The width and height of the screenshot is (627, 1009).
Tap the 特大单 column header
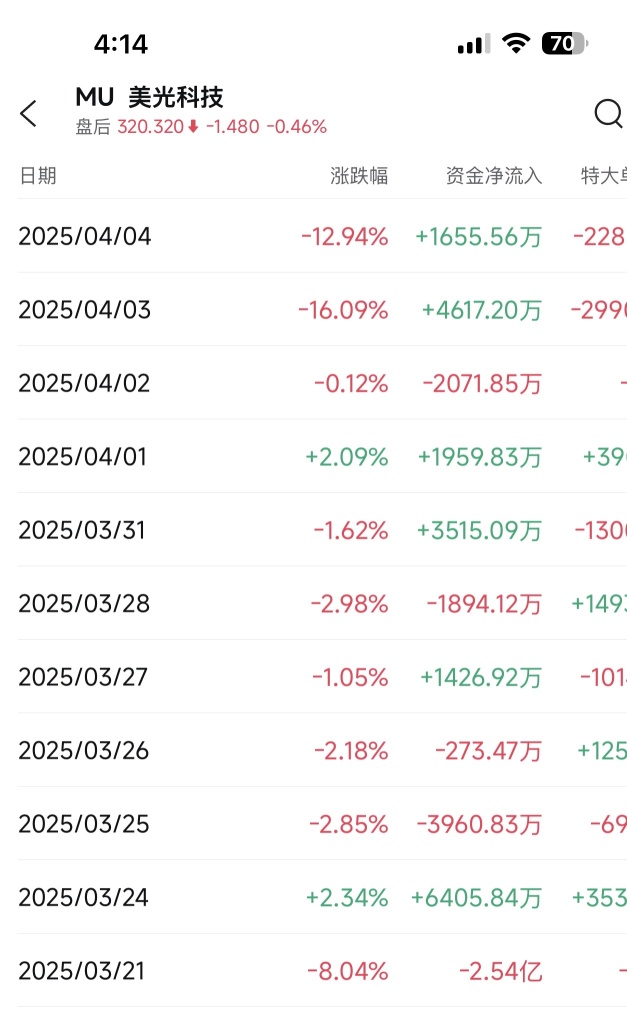click(604, 176)
